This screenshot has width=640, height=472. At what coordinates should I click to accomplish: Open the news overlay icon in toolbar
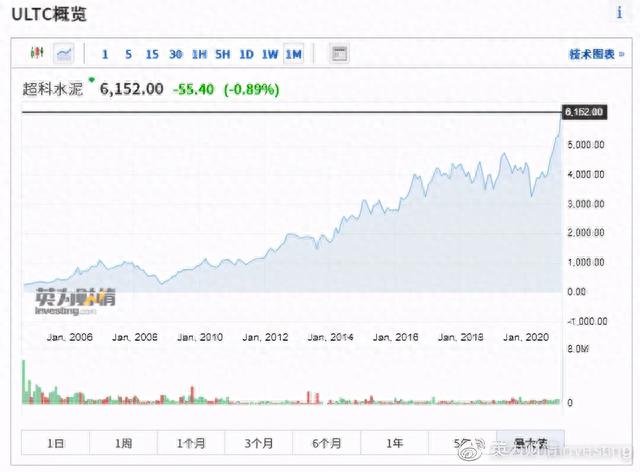point(339,53)
